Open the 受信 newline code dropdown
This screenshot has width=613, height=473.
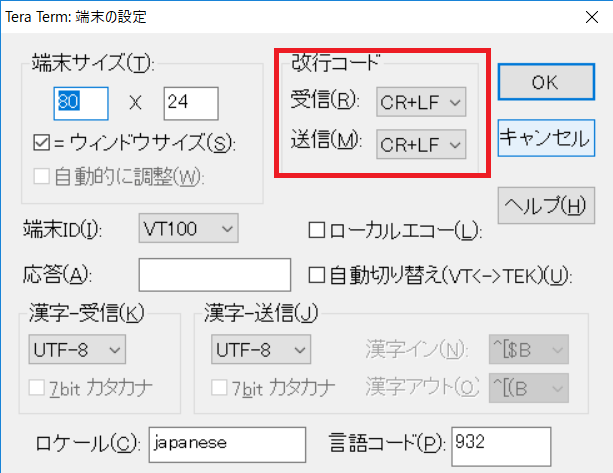coord(421,101)
